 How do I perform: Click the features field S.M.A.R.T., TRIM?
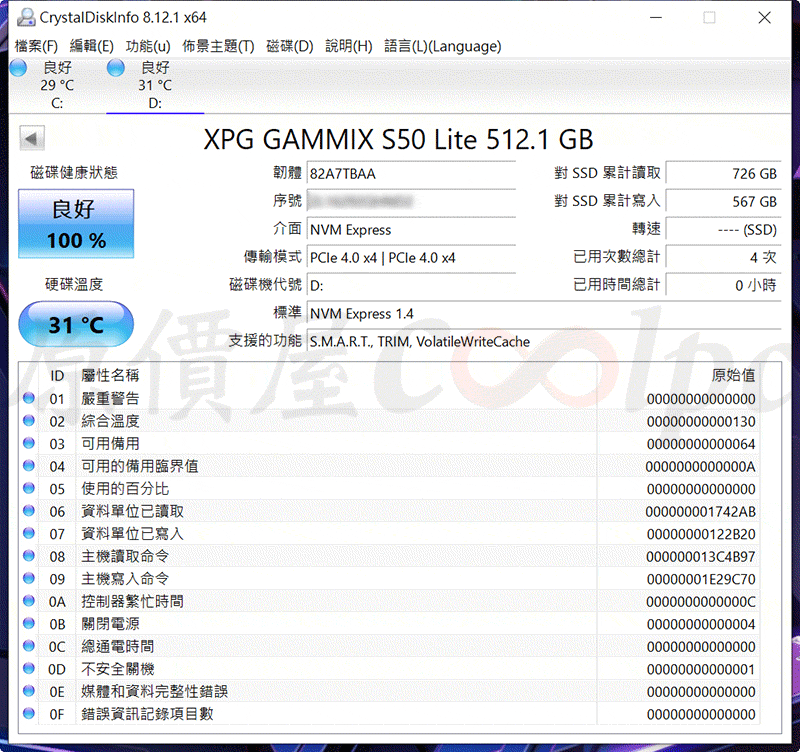pos(544,341)
